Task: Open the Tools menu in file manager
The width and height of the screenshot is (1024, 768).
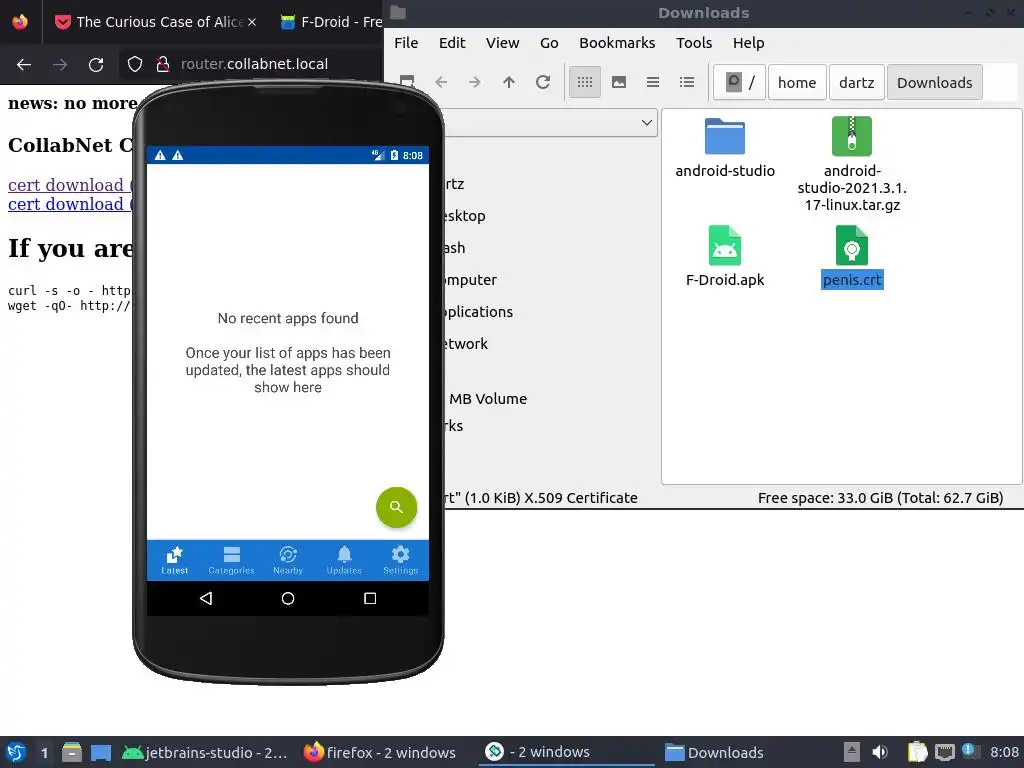Action: 694,43
